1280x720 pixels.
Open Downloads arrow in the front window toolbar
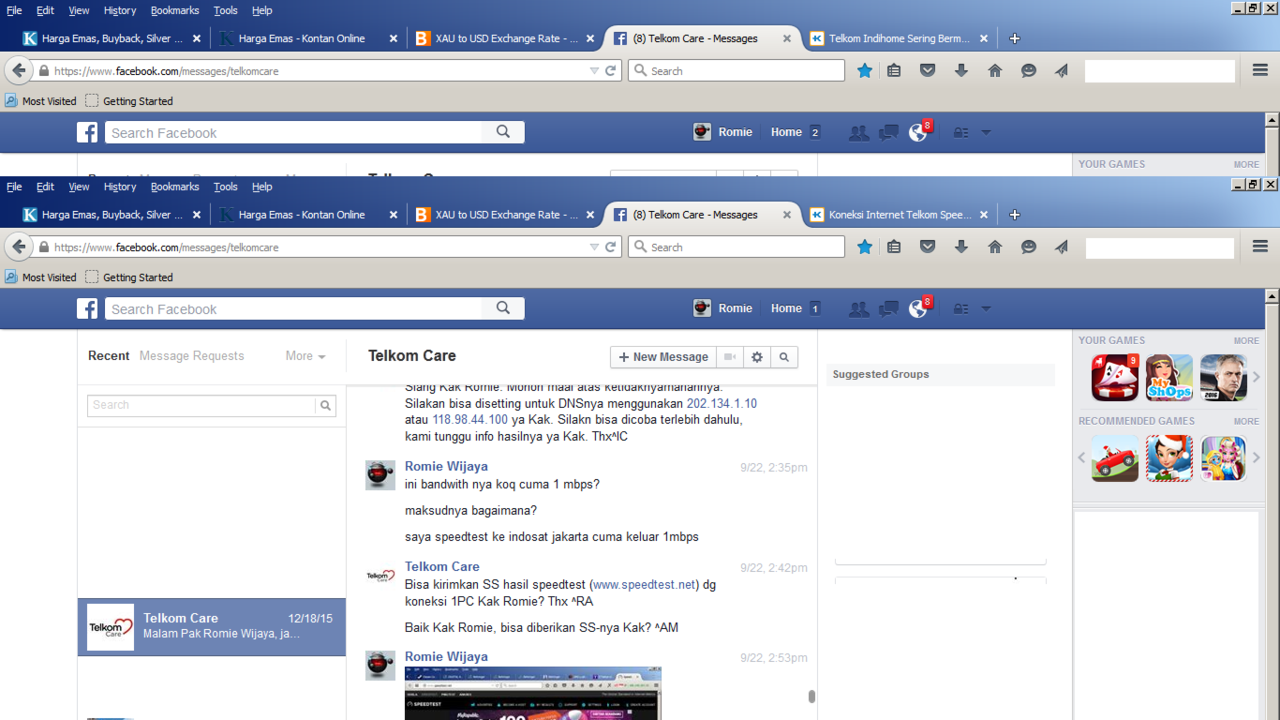[961, 247]
